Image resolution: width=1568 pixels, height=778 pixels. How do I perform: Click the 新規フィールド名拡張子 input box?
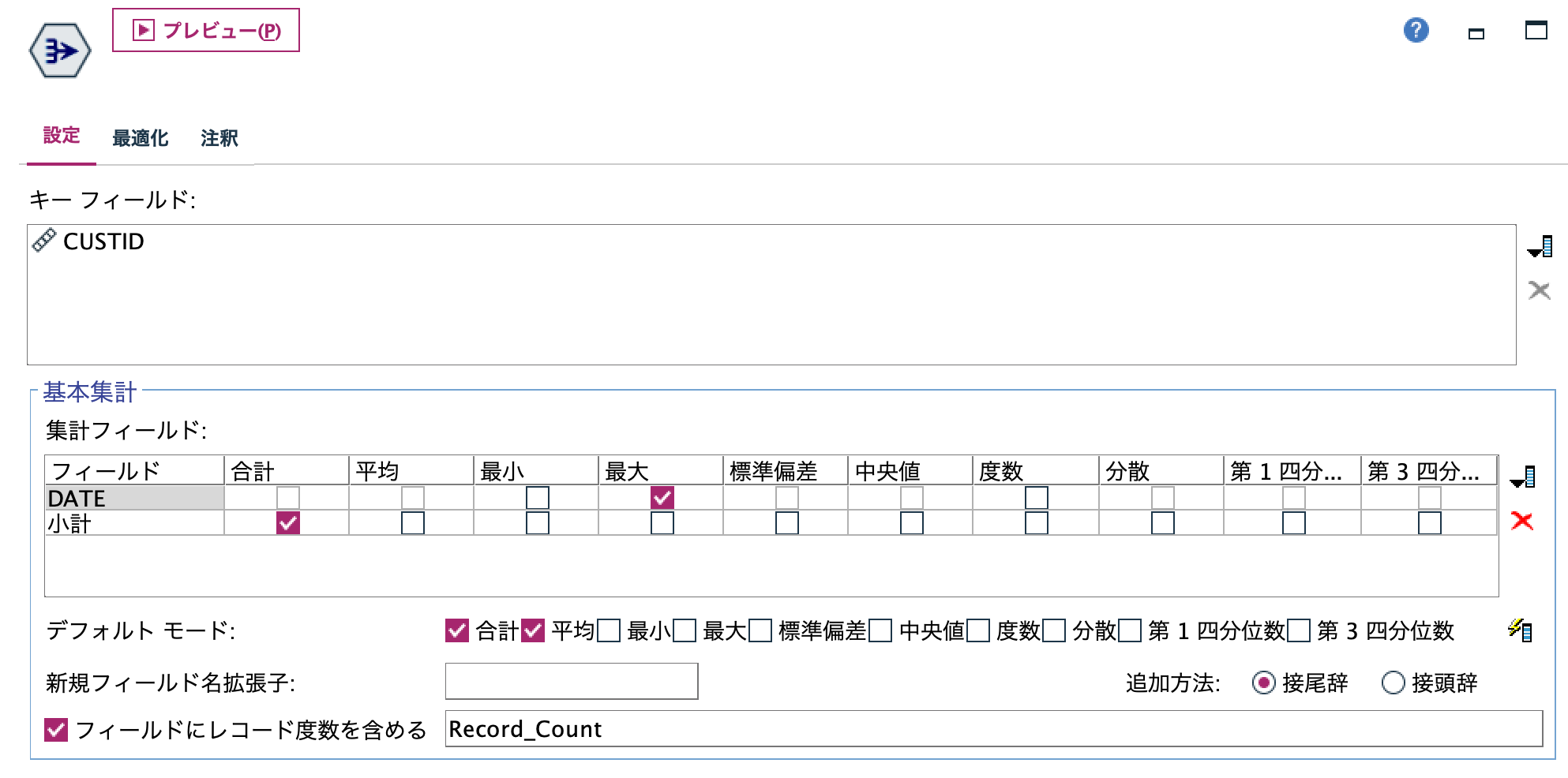coord(571,681)
